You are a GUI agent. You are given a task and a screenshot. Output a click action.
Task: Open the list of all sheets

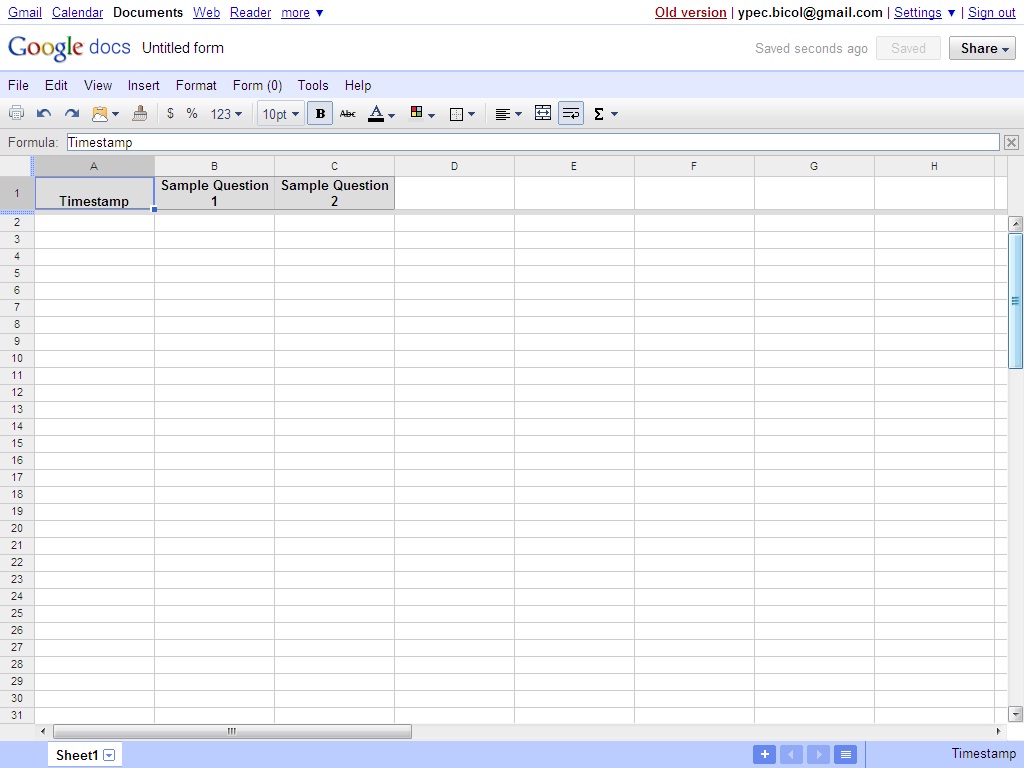pos(845,754)
